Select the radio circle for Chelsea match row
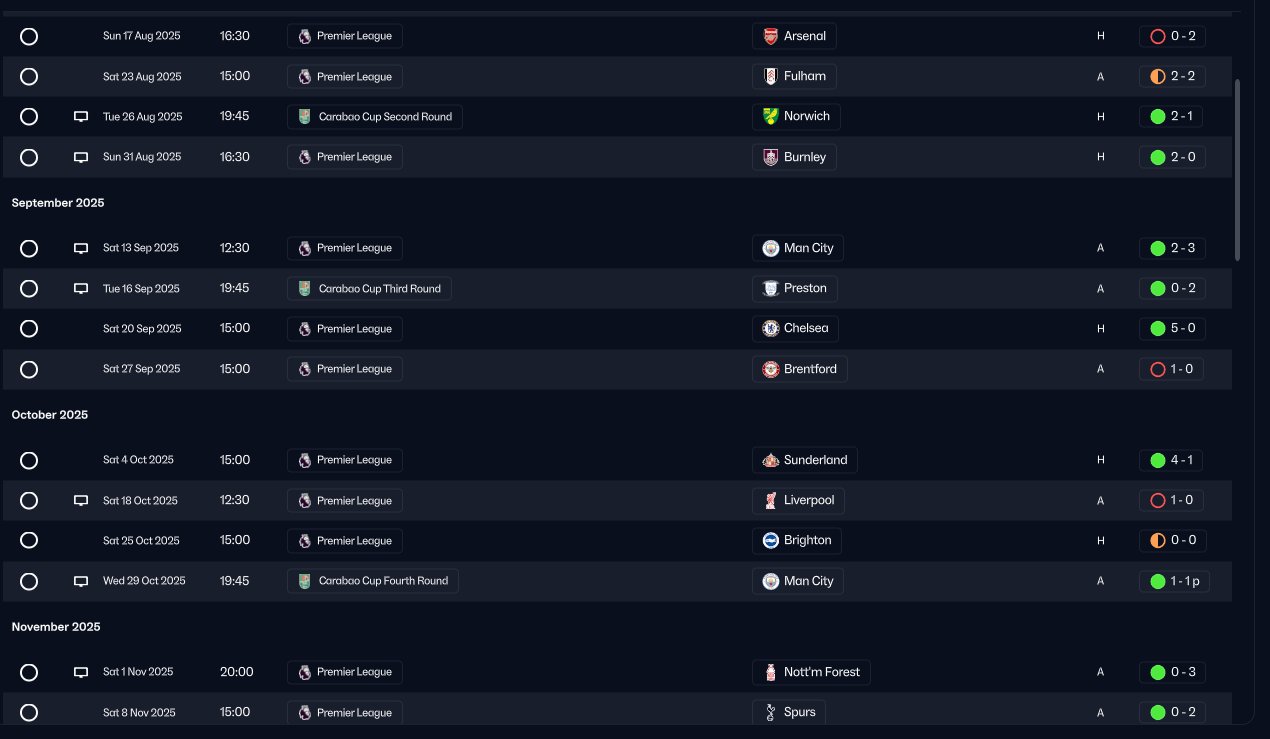 tap(29, 328)
